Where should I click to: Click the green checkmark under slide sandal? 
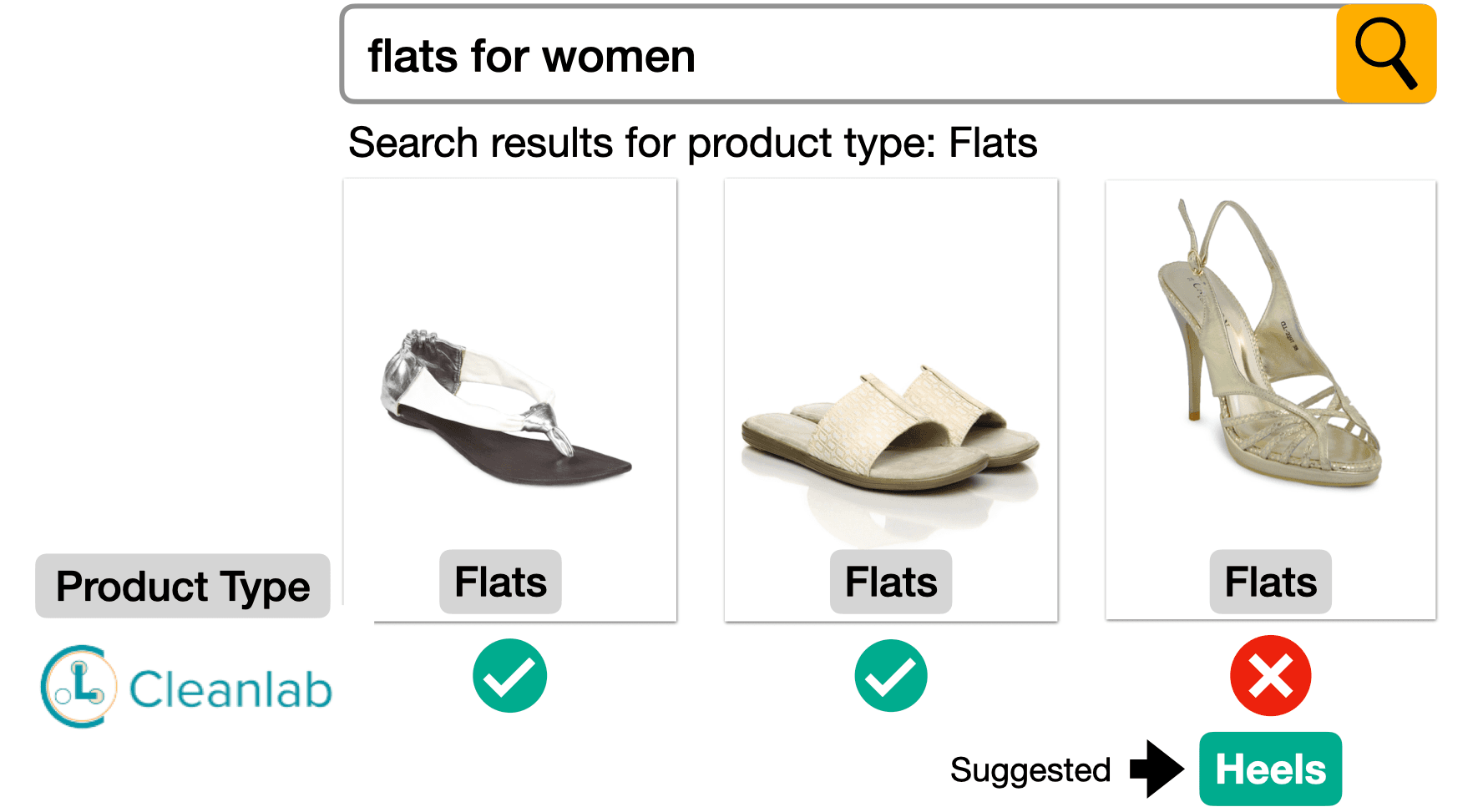[x=891, y=676]
